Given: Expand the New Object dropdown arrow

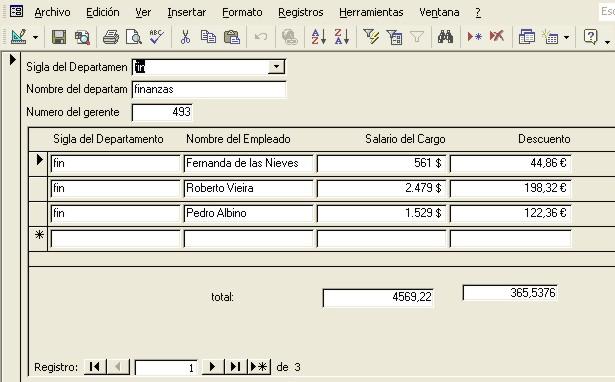Looking at the screenshot, I should pyautogui.click(x=566, y=38).
